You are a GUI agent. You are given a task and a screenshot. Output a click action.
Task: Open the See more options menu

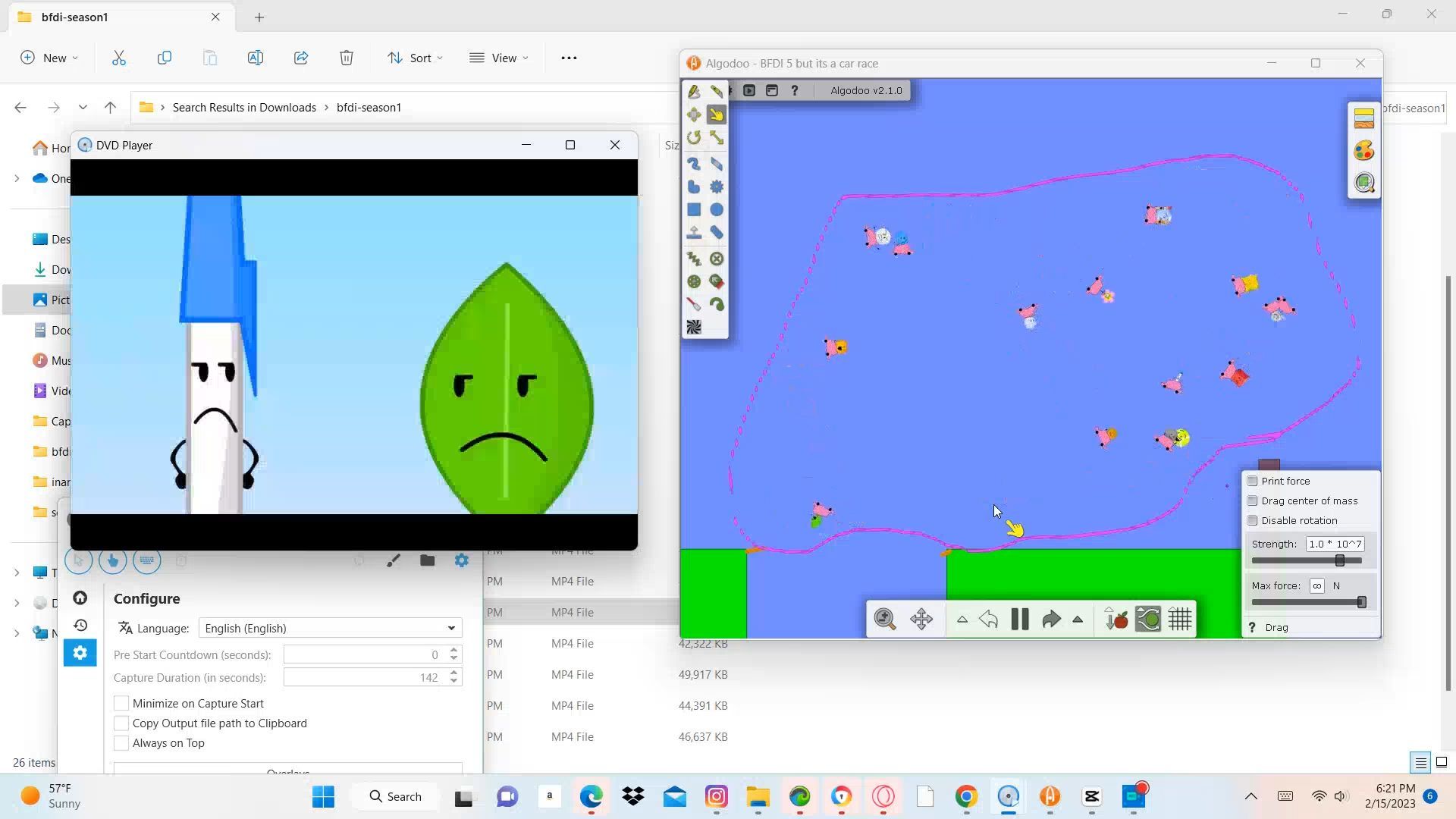(x=569, y=58)
